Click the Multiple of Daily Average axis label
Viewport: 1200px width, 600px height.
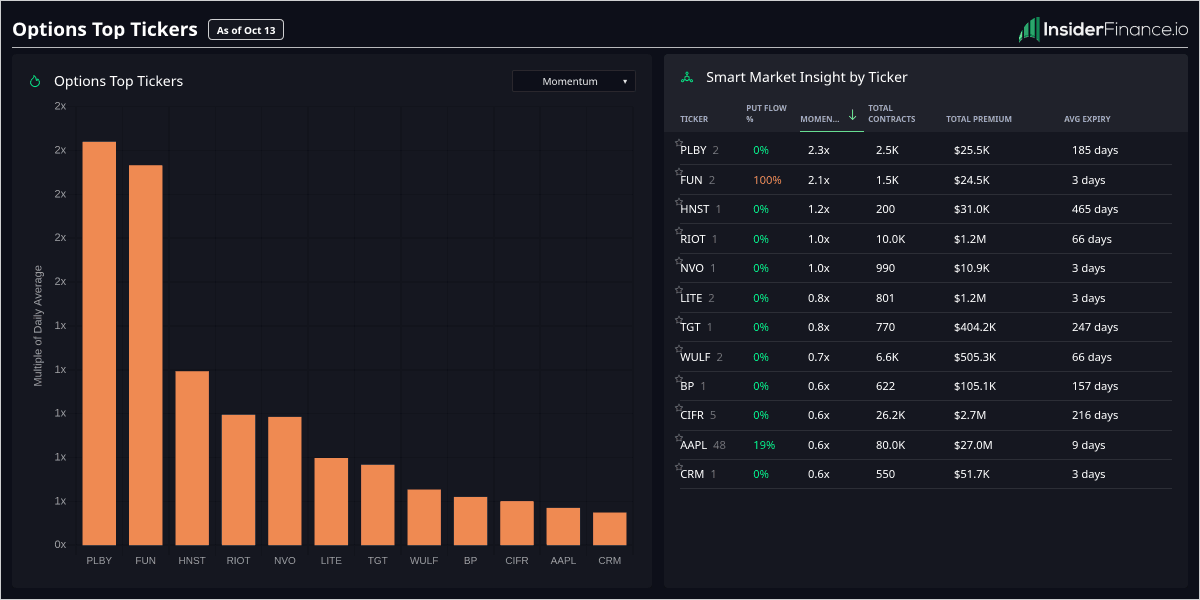(38, 326)
